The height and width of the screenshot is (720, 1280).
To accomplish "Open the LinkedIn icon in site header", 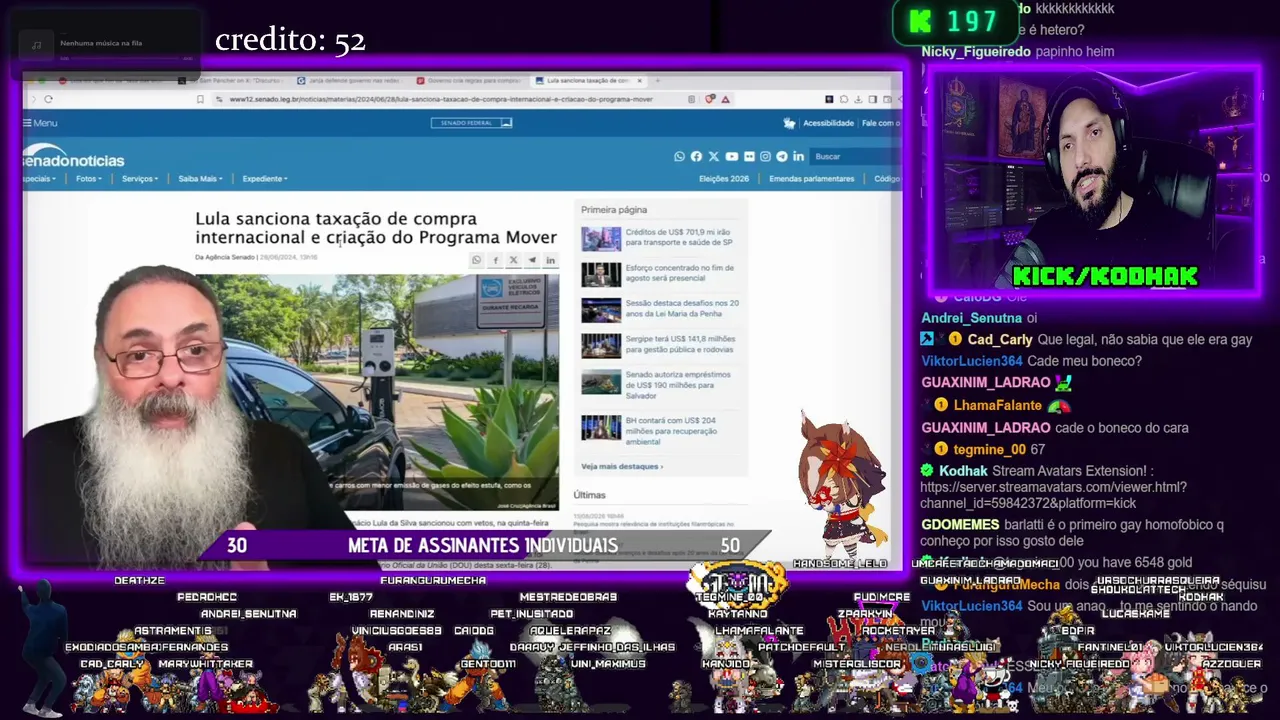I will point(798,156).
